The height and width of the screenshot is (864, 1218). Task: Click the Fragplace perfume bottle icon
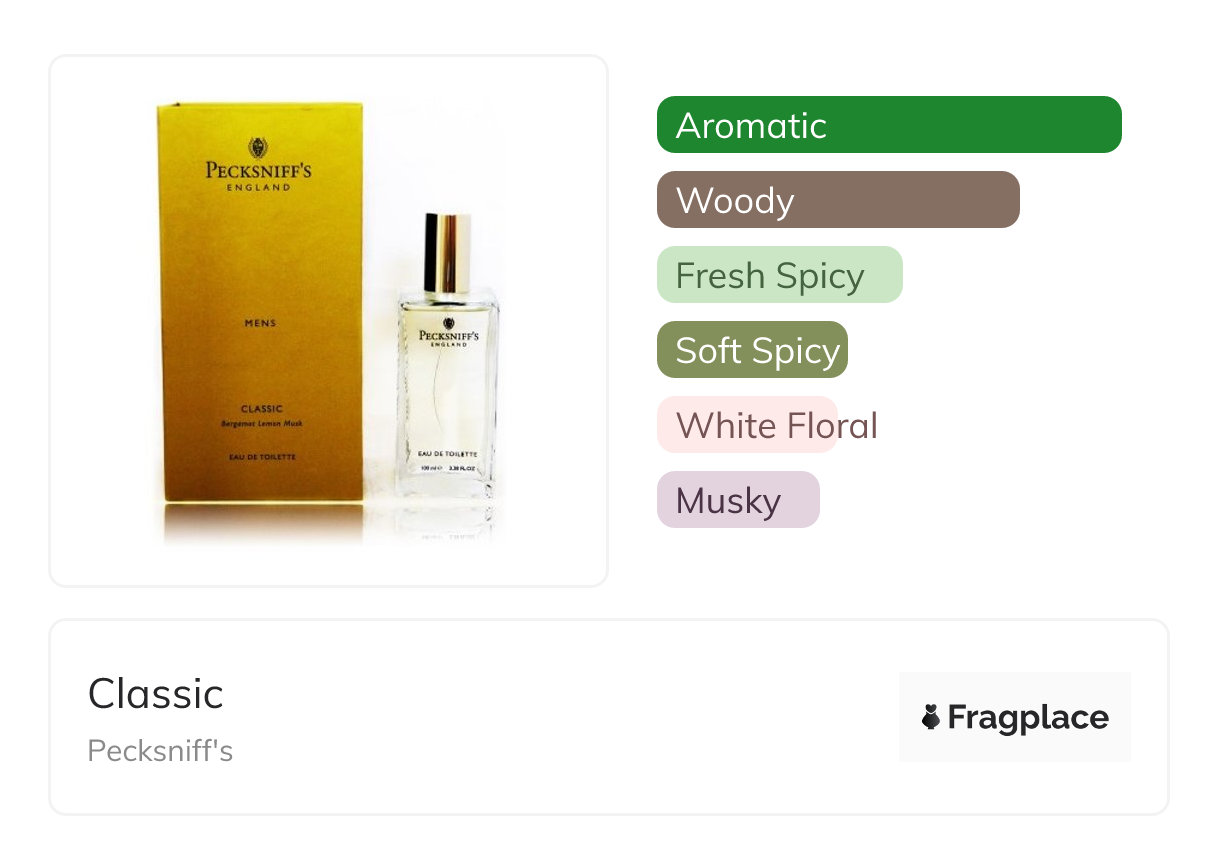tap(931, 717)
